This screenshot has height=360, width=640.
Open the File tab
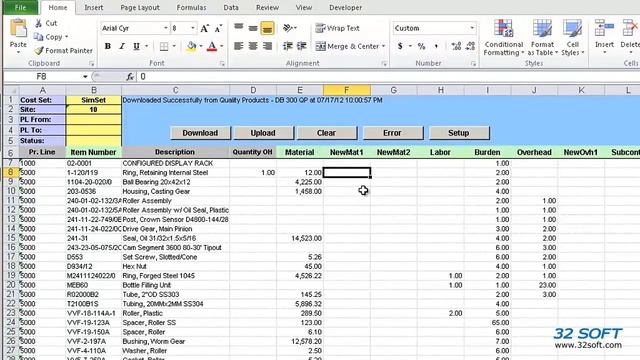click(x=20, y=7)
